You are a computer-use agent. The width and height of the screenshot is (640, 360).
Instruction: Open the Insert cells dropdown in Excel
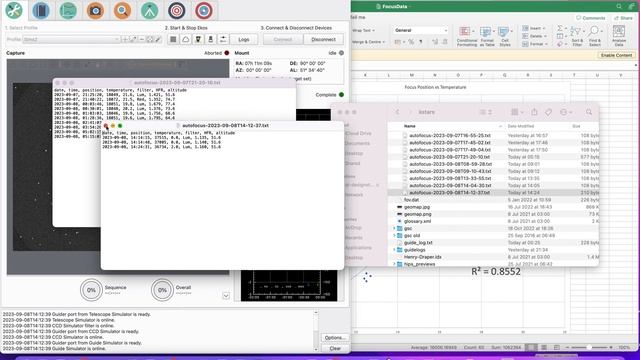[x=535, y=28]
